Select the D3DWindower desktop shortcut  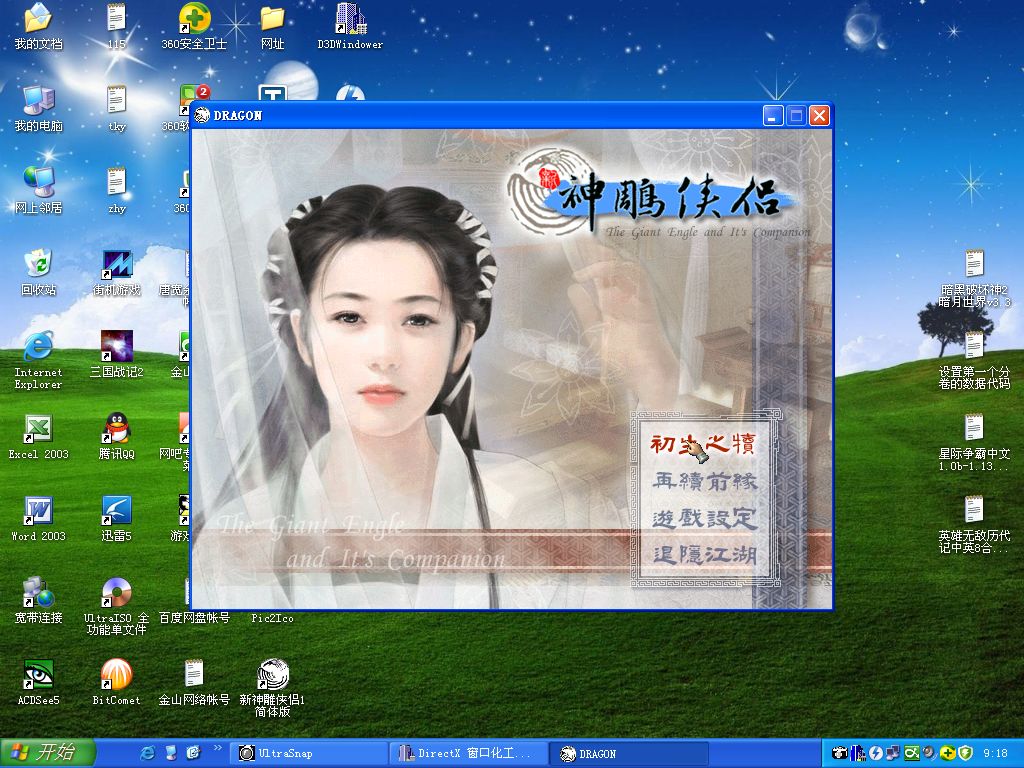[350, 27]
